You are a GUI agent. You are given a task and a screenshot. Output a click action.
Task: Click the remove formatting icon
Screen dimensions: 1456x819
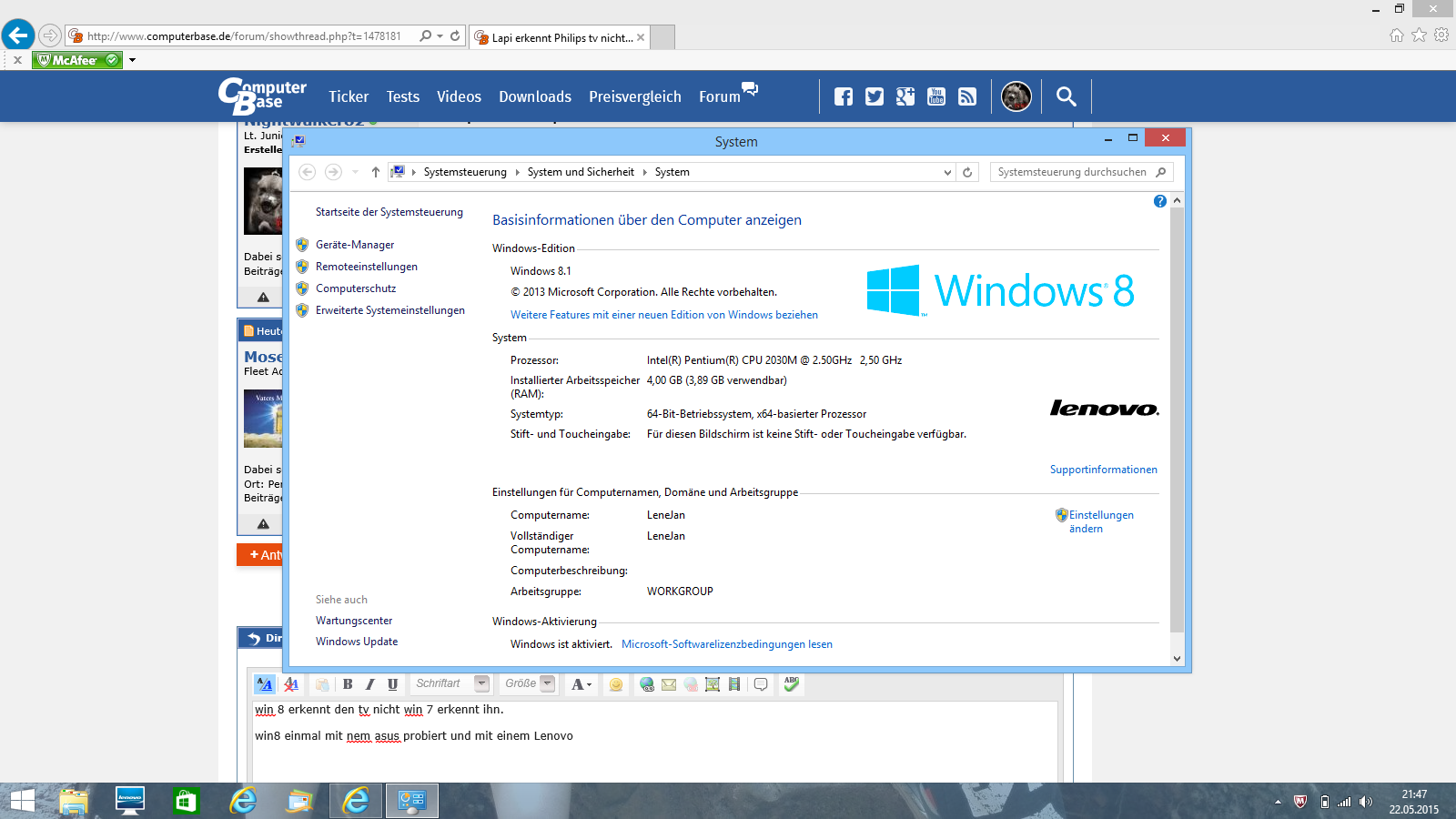pos(291,684)
